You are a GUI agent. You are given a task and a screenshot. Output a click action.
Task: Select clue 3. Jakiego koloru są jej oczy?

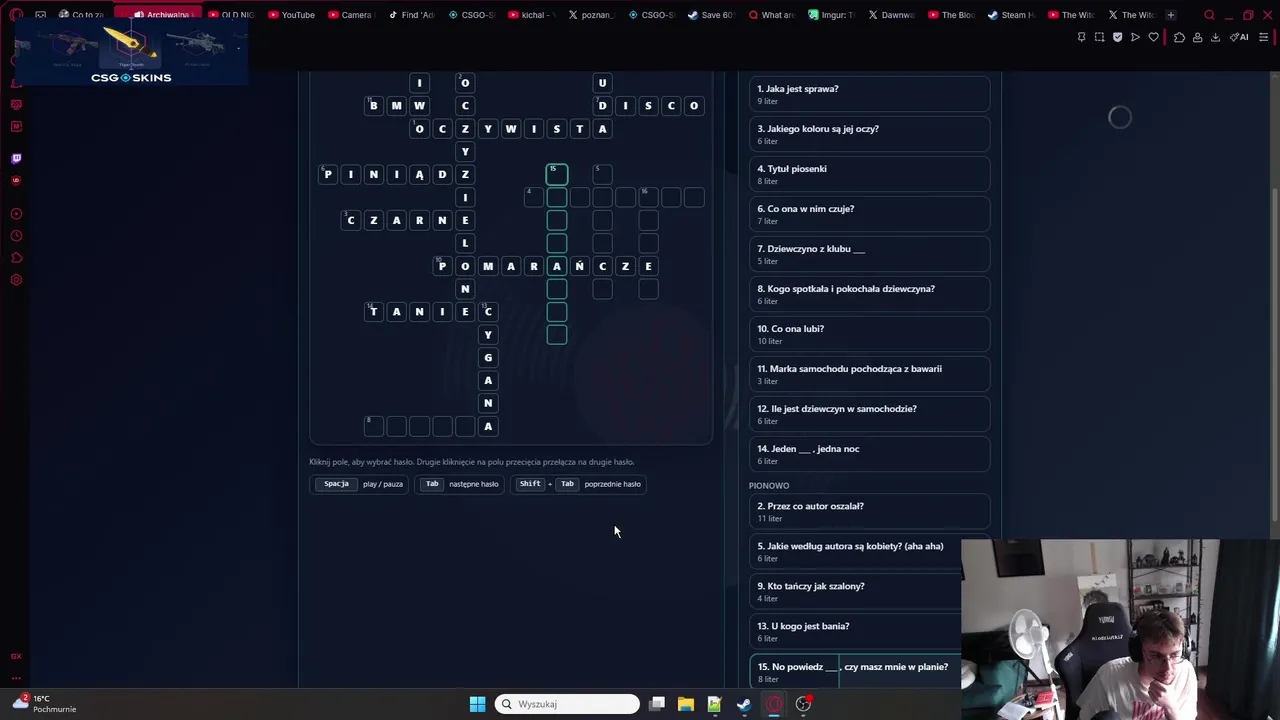coord(869,134)
